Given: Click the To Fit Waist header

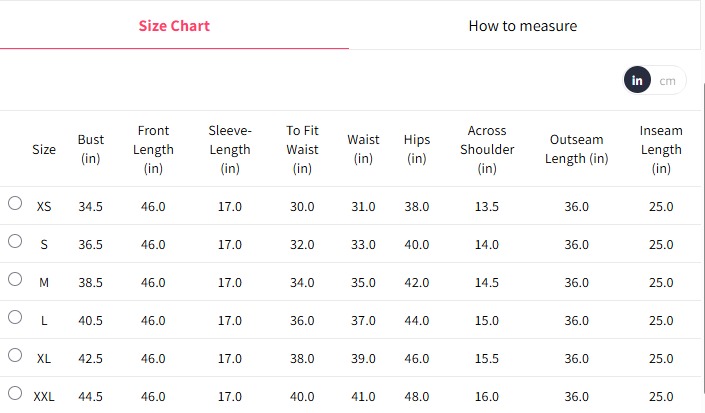Looking at the screenshot, I should (302, 149).
